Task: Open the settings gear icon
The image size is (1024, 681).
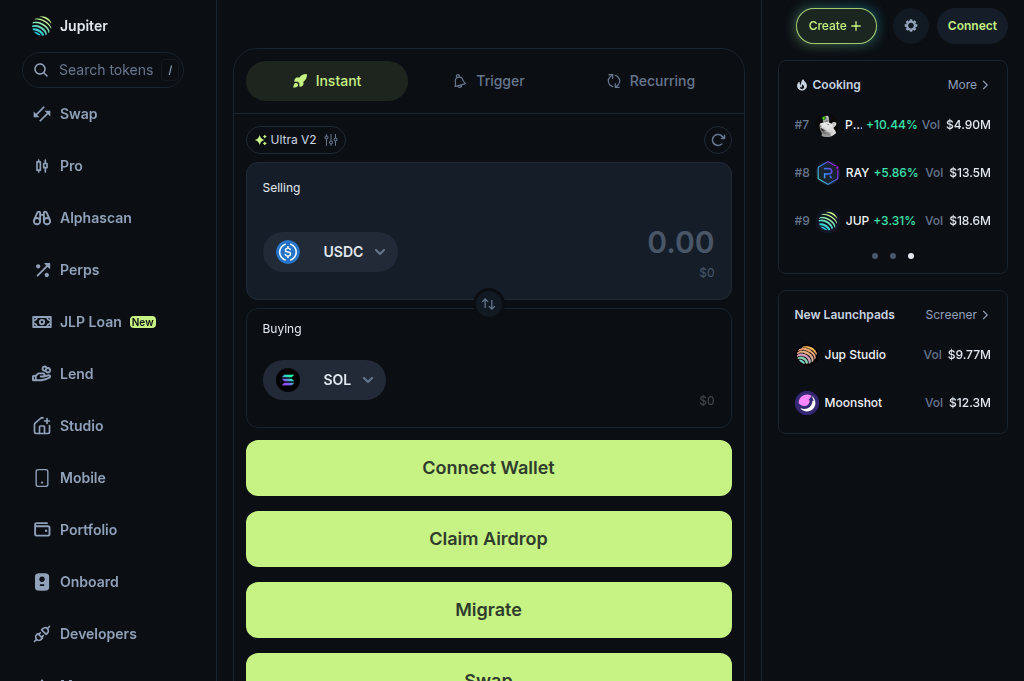Action: tap(910, 26)
